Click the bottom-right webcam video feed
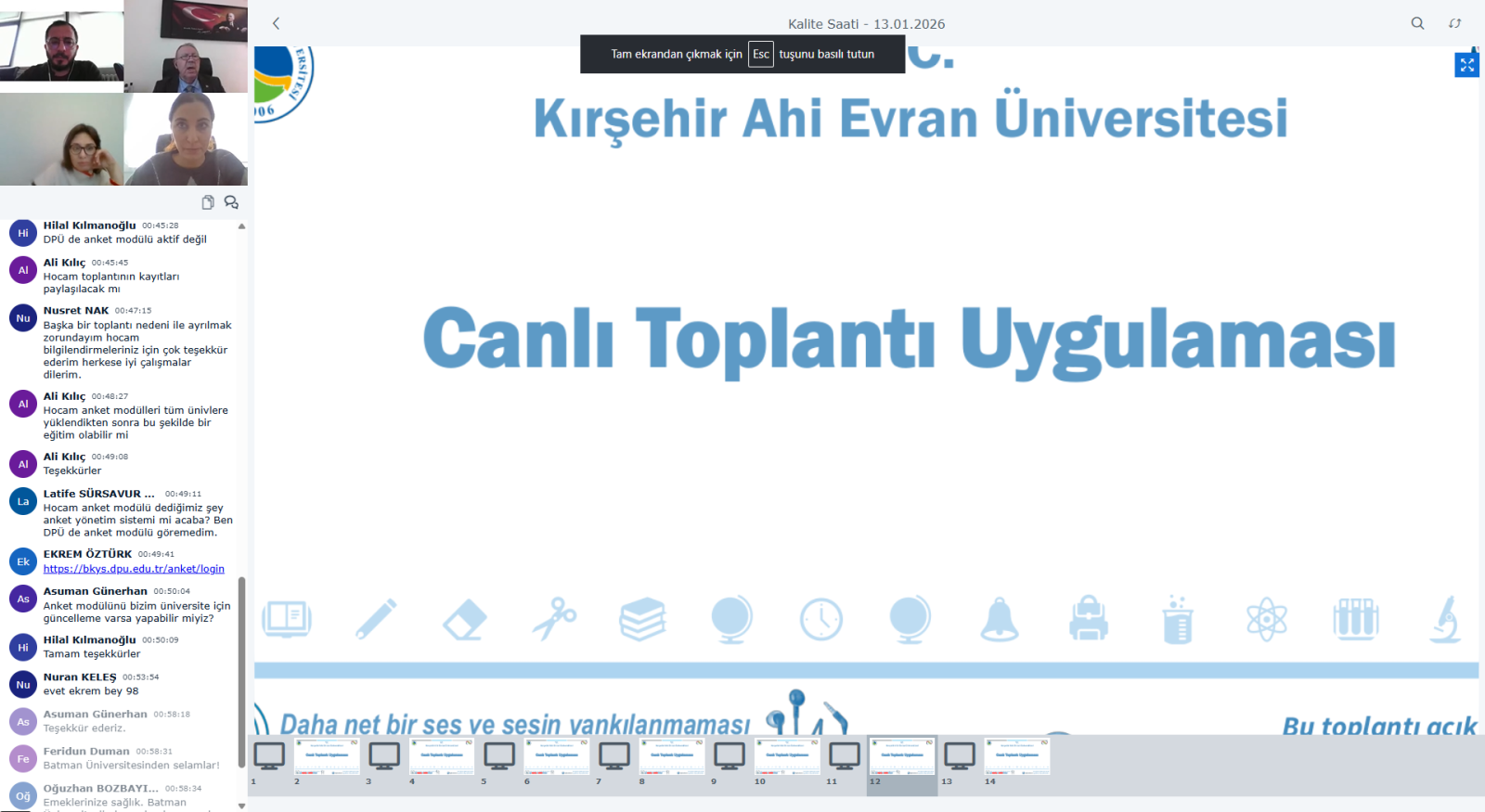Viewport: 1485px width, 812px height. 187,139
